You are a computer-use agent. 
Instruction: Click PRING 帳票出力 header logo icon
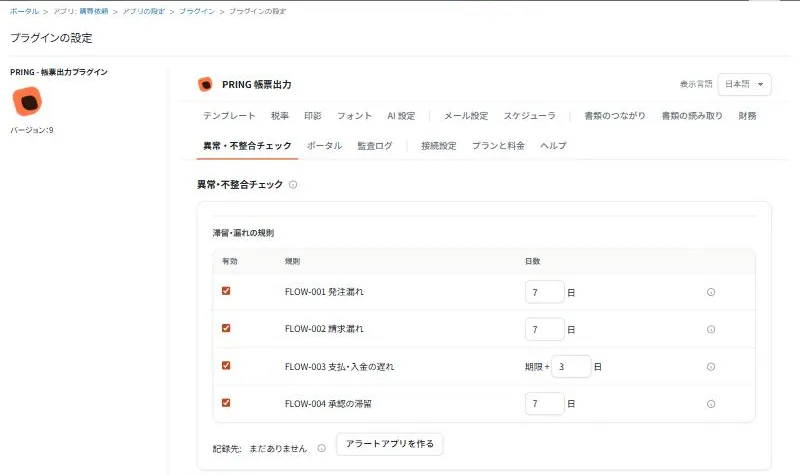pos(205,84)
